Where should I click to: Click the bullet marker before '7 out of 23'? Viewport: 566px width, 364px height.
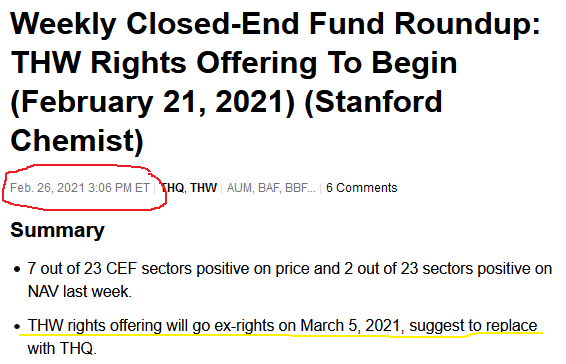pos(16,269)
